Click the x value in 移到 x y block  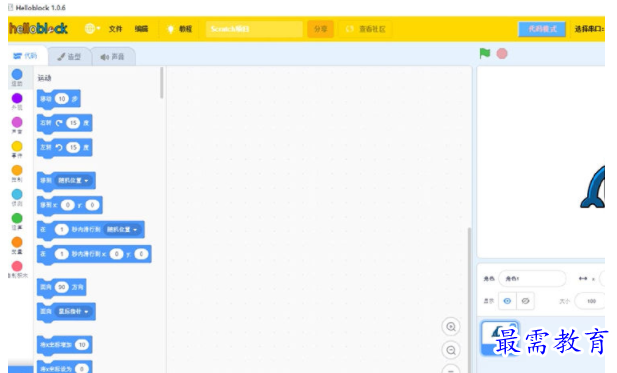(68, 205)
